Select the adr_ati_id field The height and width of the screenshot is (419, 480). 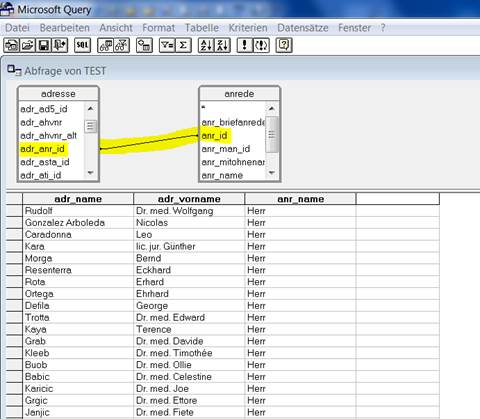41,175
